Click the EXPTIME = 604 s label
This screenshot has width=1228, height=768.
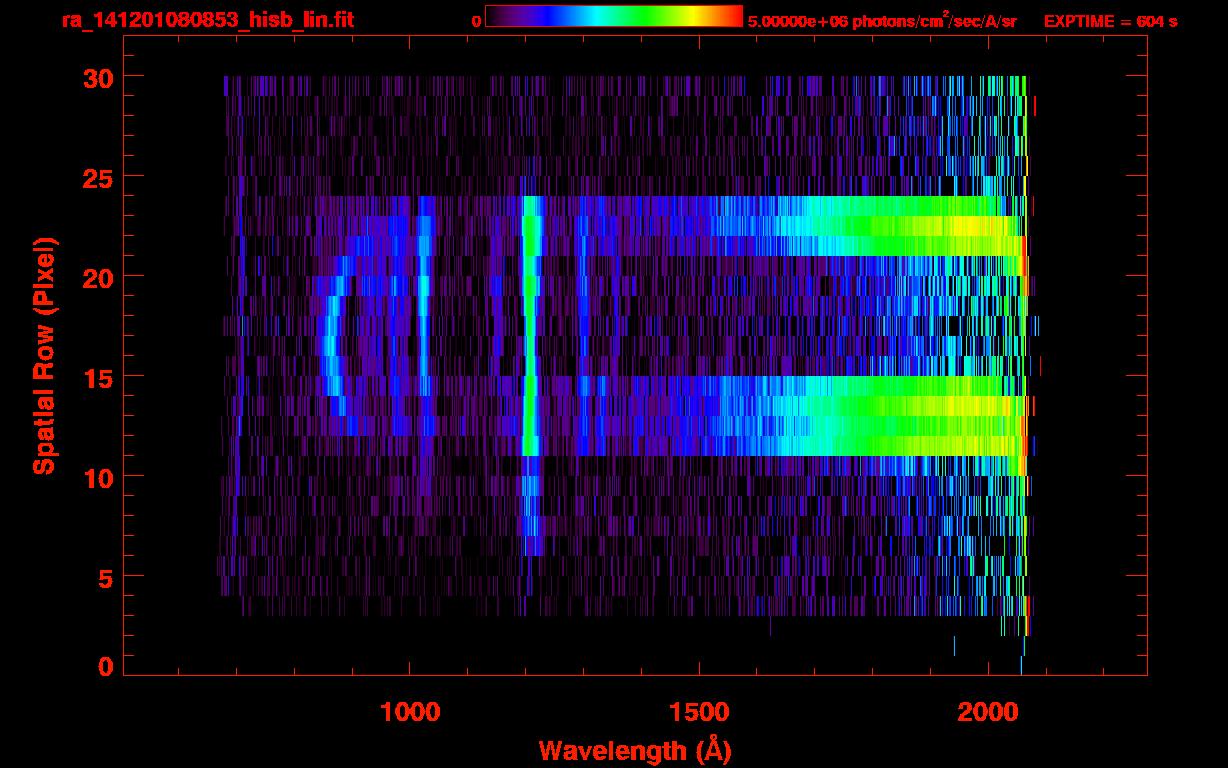(x=1110, y=21)
